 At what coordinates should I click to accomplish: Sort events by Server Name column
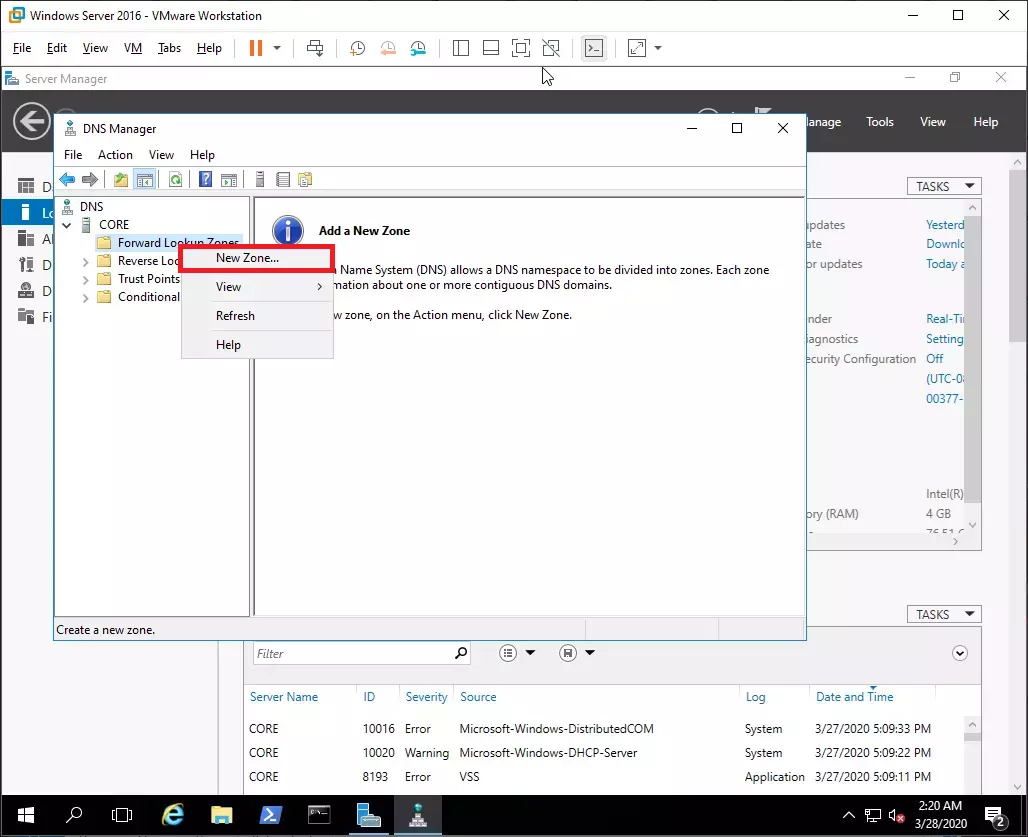point(284,697)
